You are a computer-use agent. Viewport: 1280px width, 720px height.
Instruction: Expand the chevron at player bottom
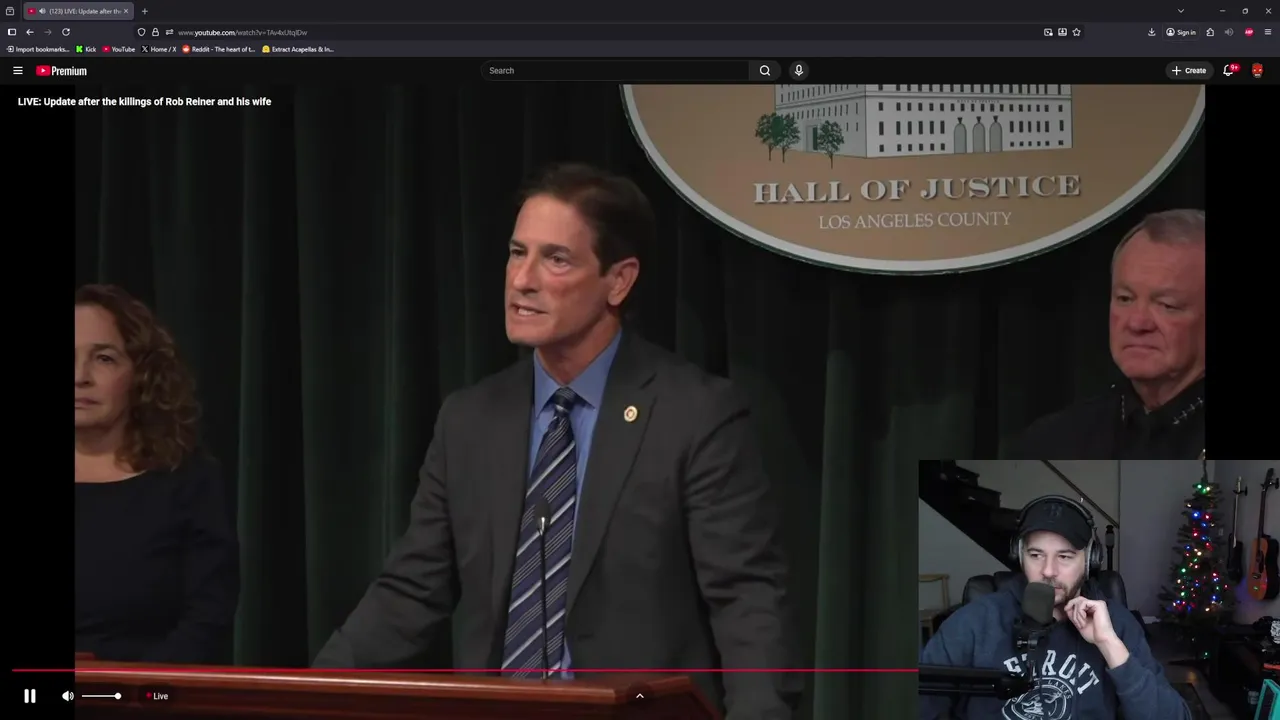(x=640, y=696)
